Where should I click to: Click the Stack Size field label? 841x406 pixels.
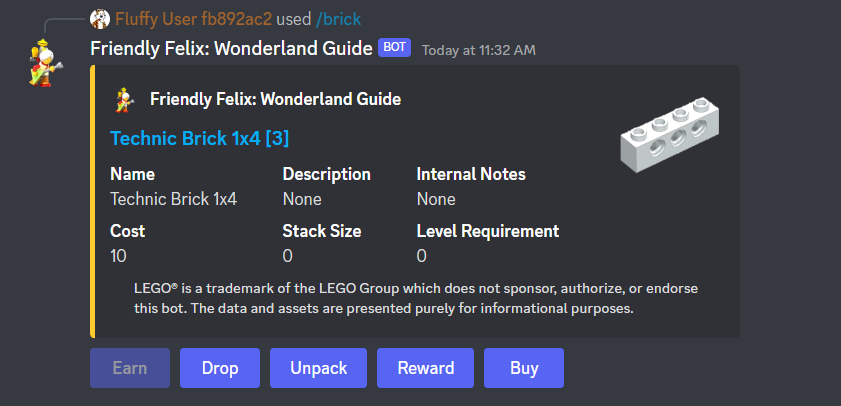point(322,231)
